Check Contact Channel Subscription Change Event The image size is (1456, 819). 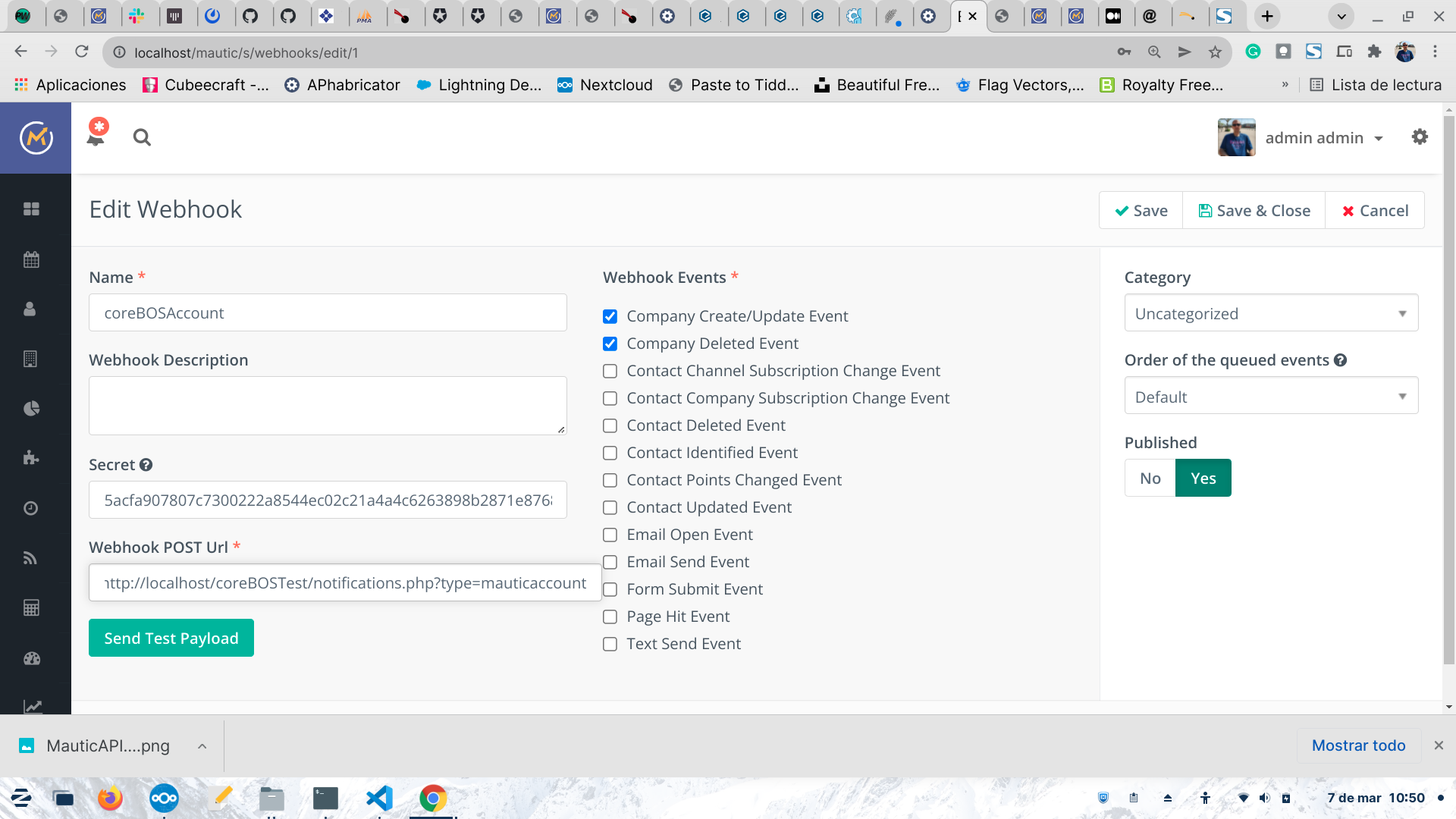click(610, 371)
